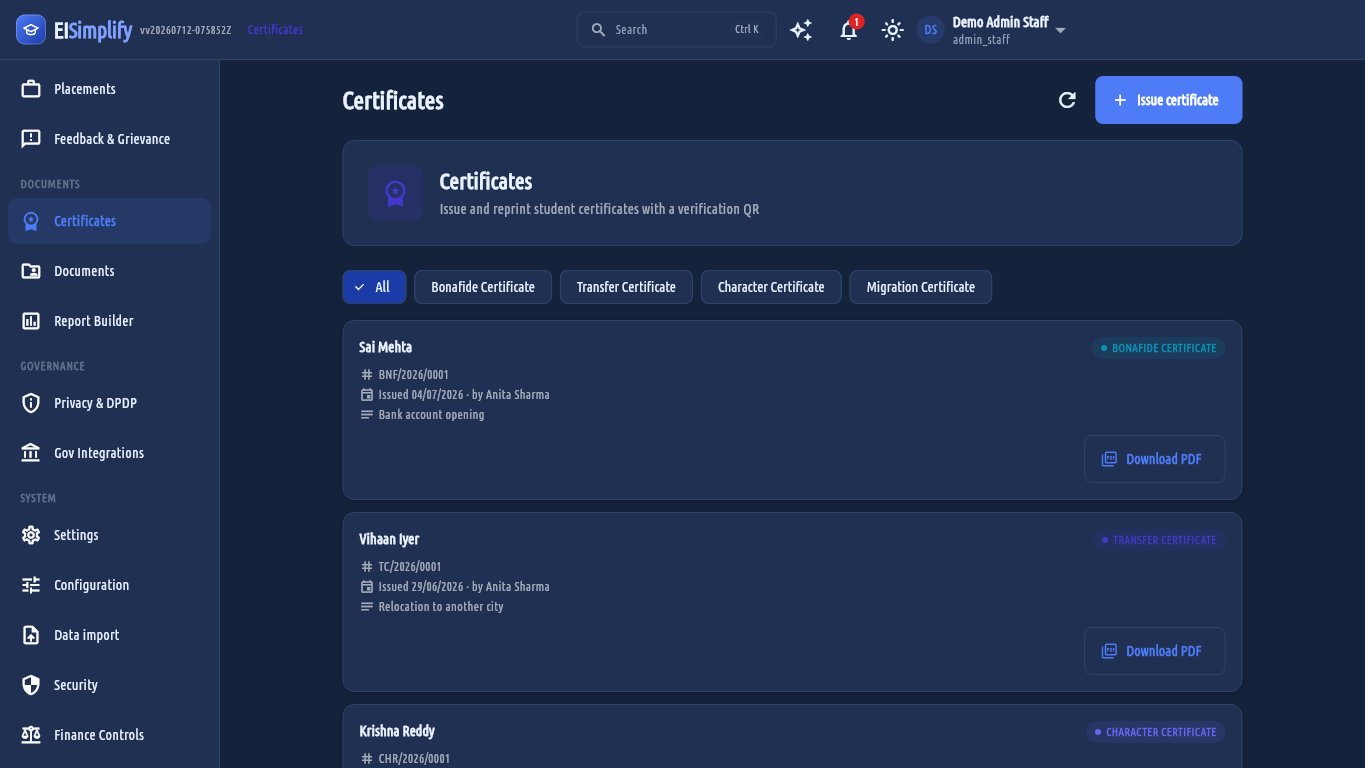The width and height of the screenshot is (1365, 768).
Task: Open the Data import page
Action: [109, 635]
